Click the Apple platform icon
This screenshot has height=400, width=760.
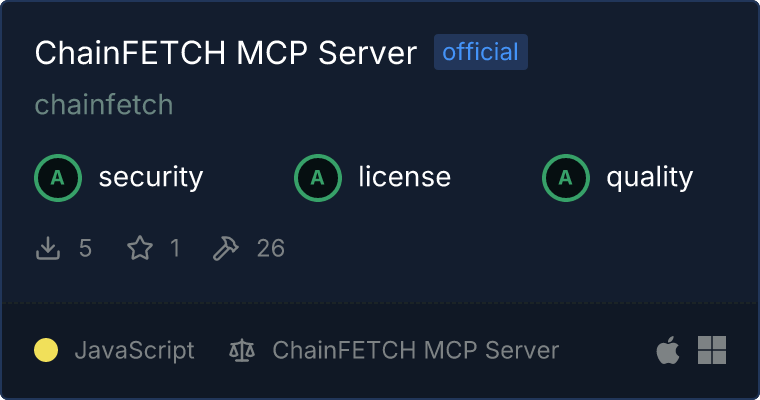(668, 350)
